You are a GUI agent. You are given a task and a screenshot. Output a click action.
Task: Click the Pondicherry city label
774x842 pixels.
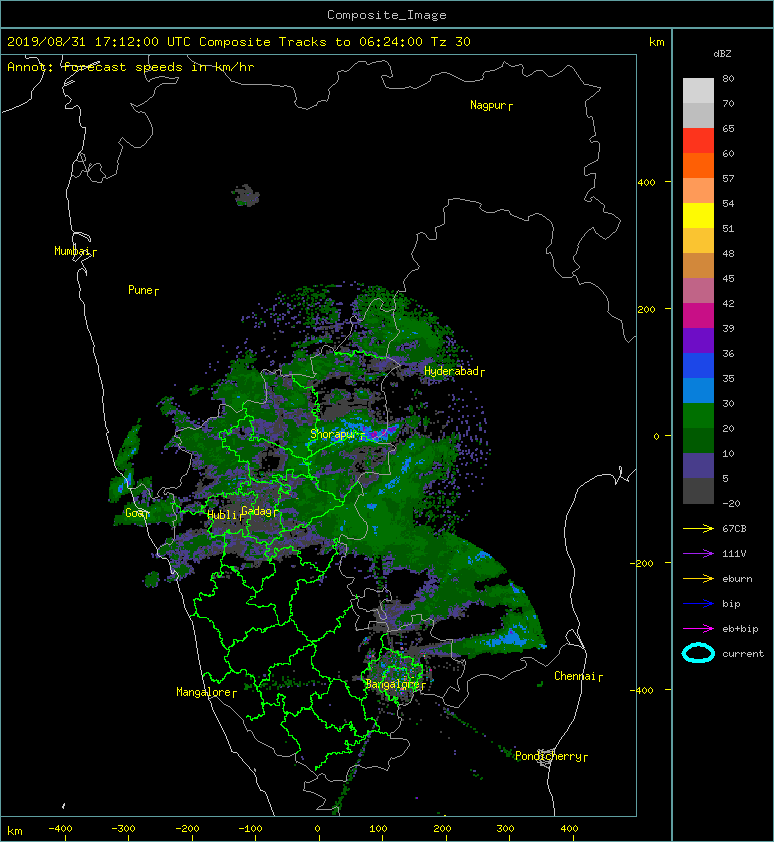coord(548,756)
